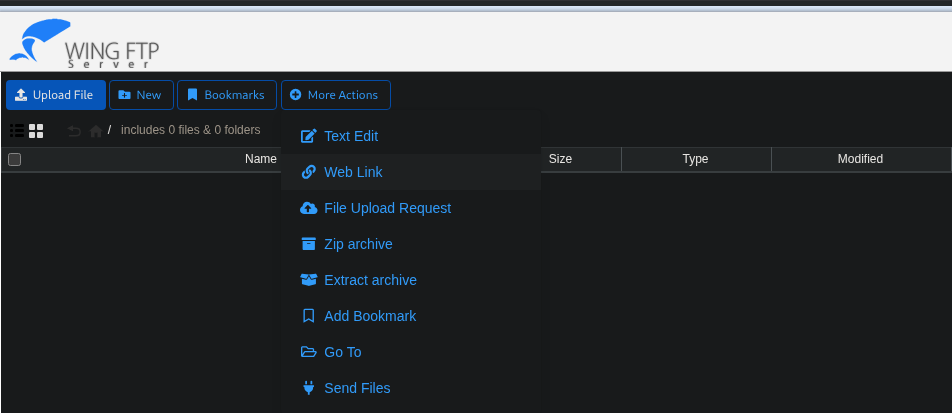
Task: Select File Upload Request menu entry
Action: [410, 208]
